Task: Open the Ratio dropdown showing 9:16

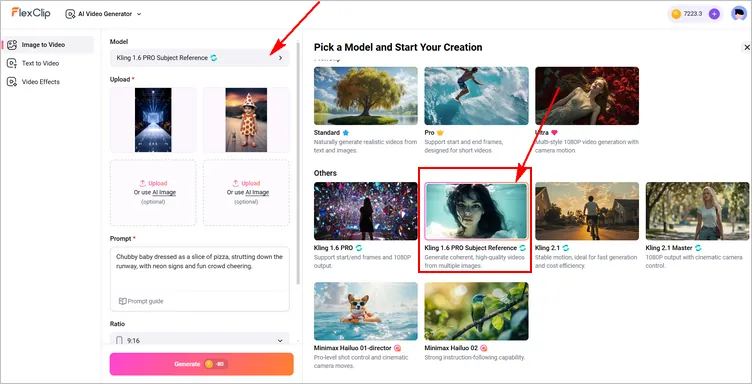Action: pyautogui.click(x=200, y=340)
